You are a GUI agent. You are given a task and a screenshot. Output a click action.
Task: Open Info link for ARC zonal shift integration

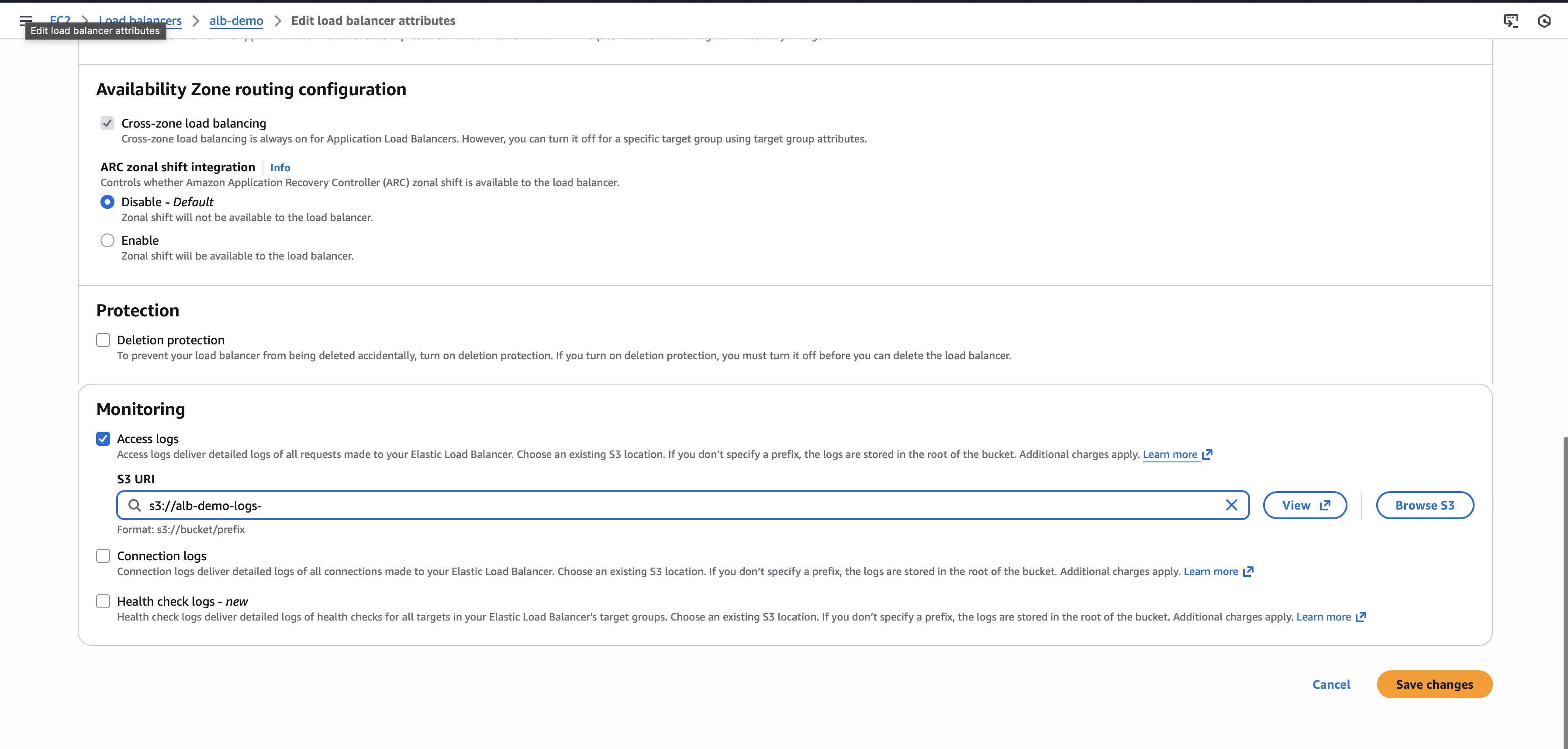coord(280,167)
